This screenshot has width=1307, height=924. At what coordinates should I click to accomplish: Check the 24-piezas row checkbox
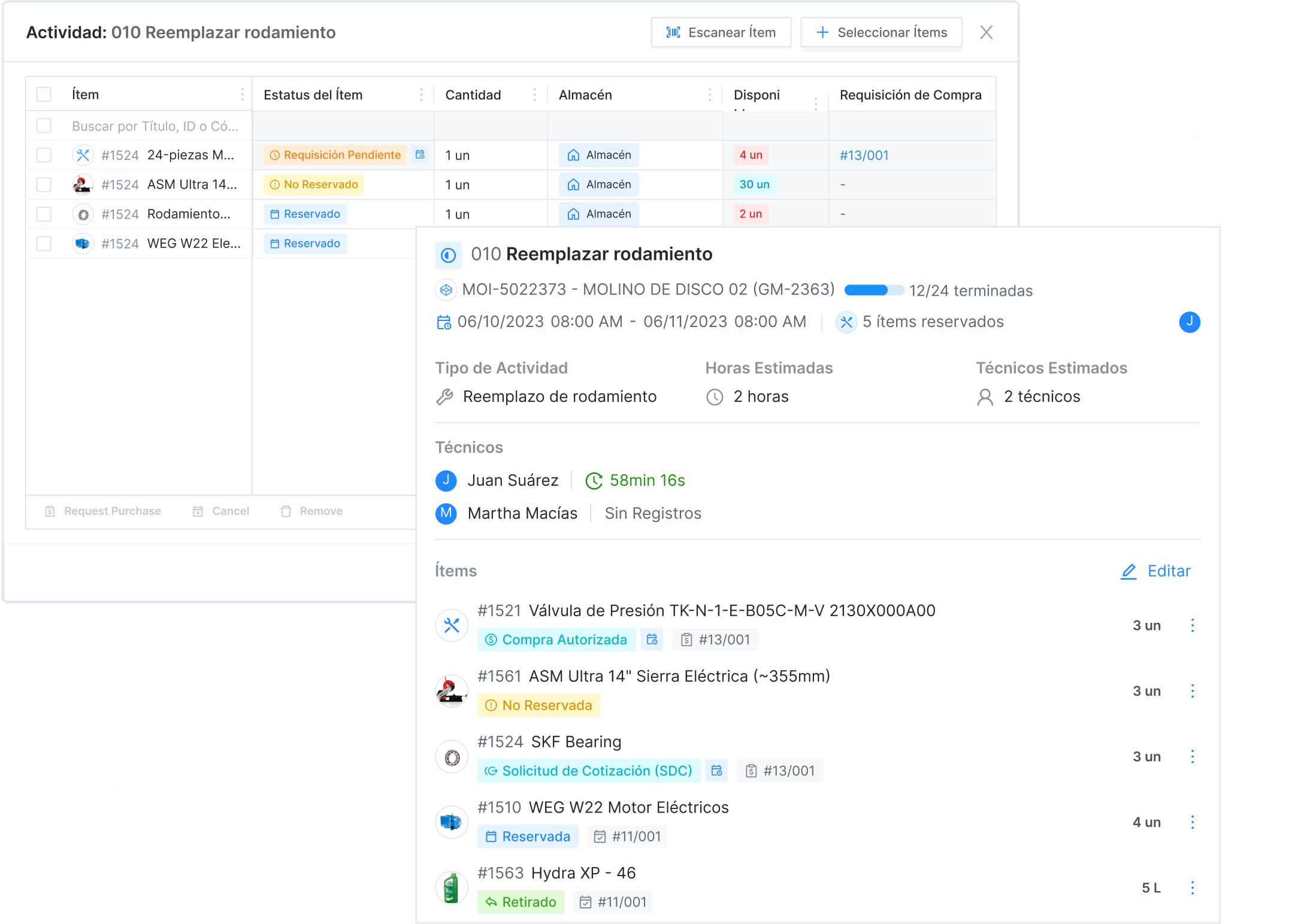point(44,155)
